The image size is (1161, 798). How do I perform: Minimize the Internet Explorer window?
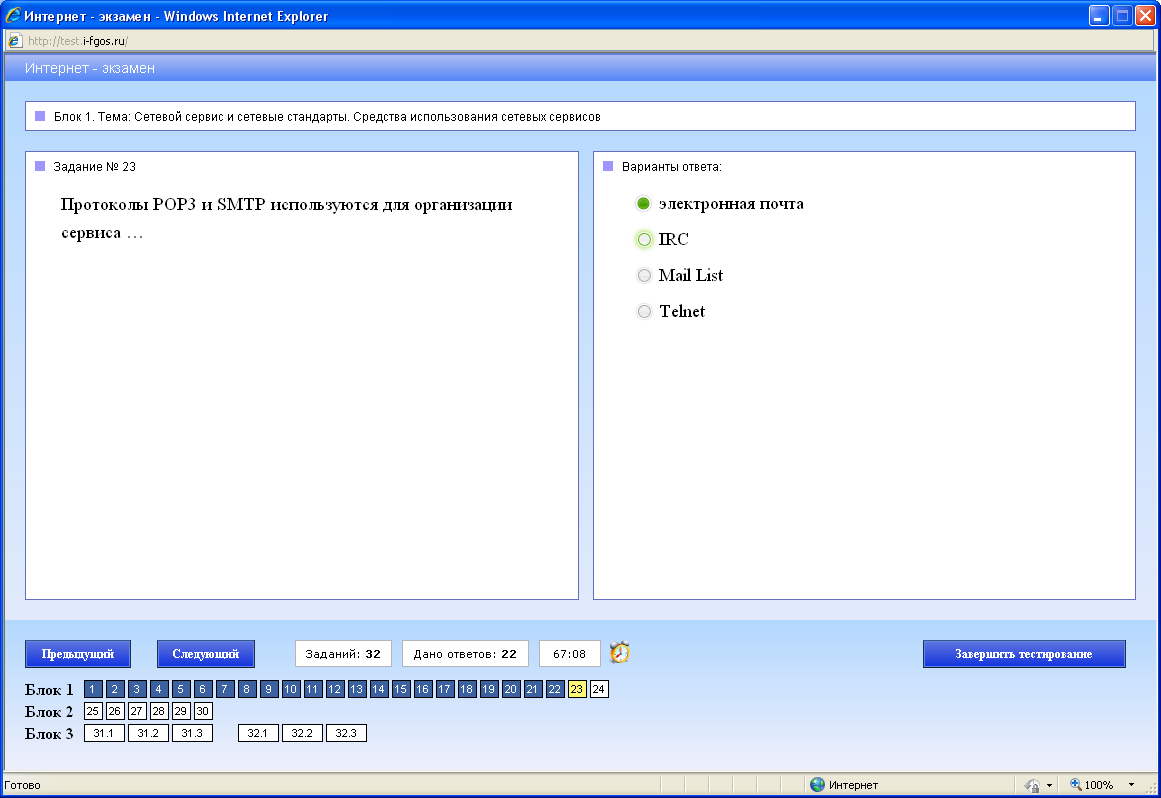pyautogui.click(x=1100, y=16)
